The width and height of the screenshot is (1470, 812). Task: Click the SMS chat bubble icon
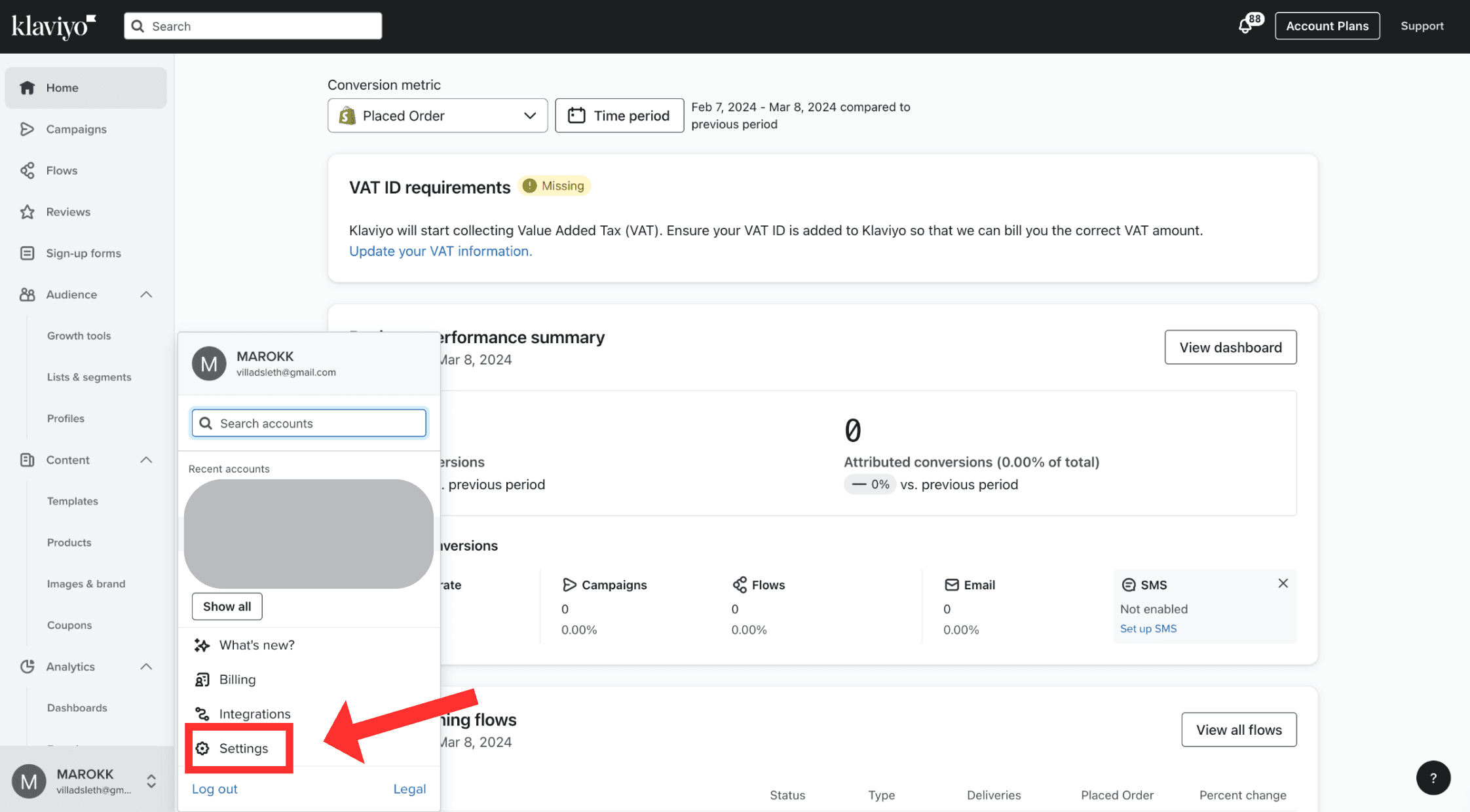click(1129, 585)
